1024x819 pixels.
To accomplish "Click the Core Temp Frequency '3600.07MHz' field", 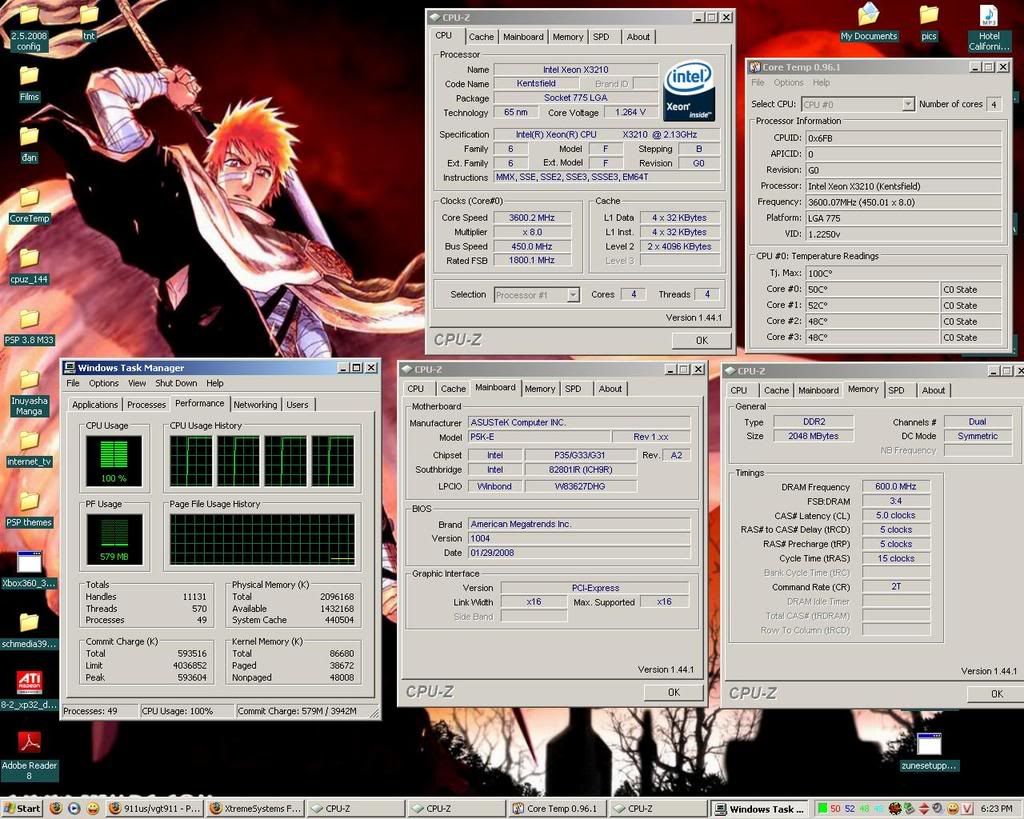I will 904,202.
